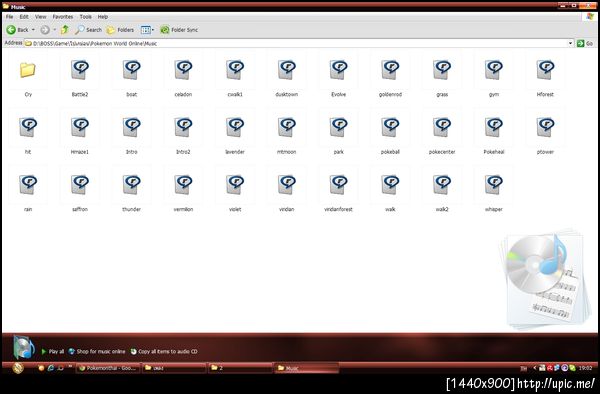
Task: Select the walk music file
Action: [x=390, y=185]
